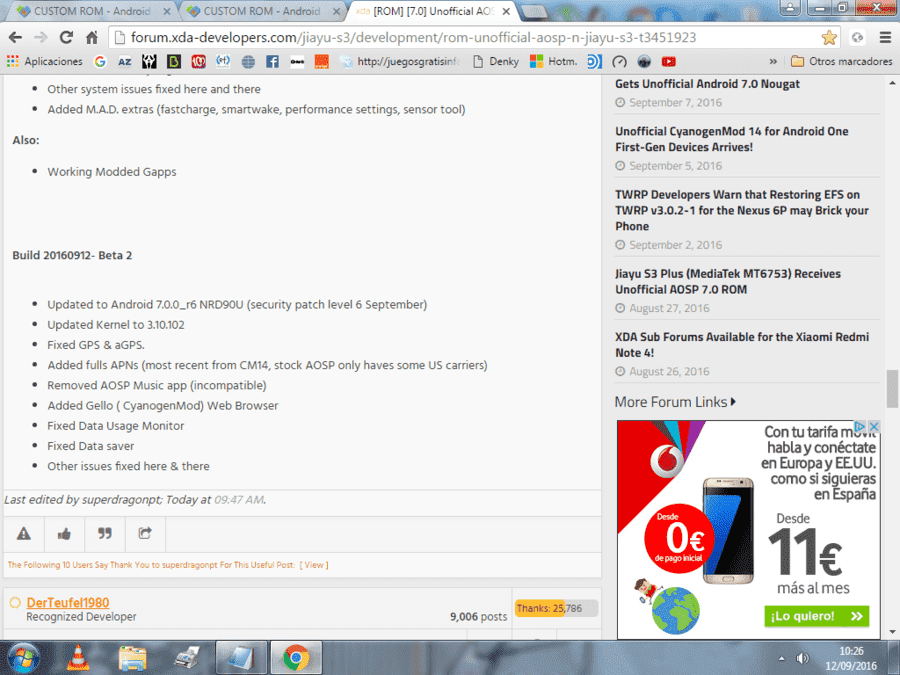Expand More Forum Links
Screen dimensions: 900x675
675,402
